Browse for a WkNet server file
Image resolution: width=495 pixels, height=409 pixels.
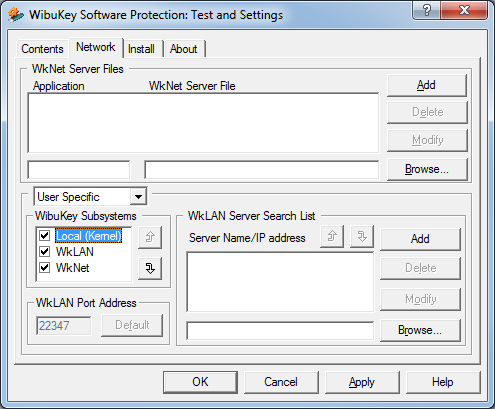coord(426,169)
